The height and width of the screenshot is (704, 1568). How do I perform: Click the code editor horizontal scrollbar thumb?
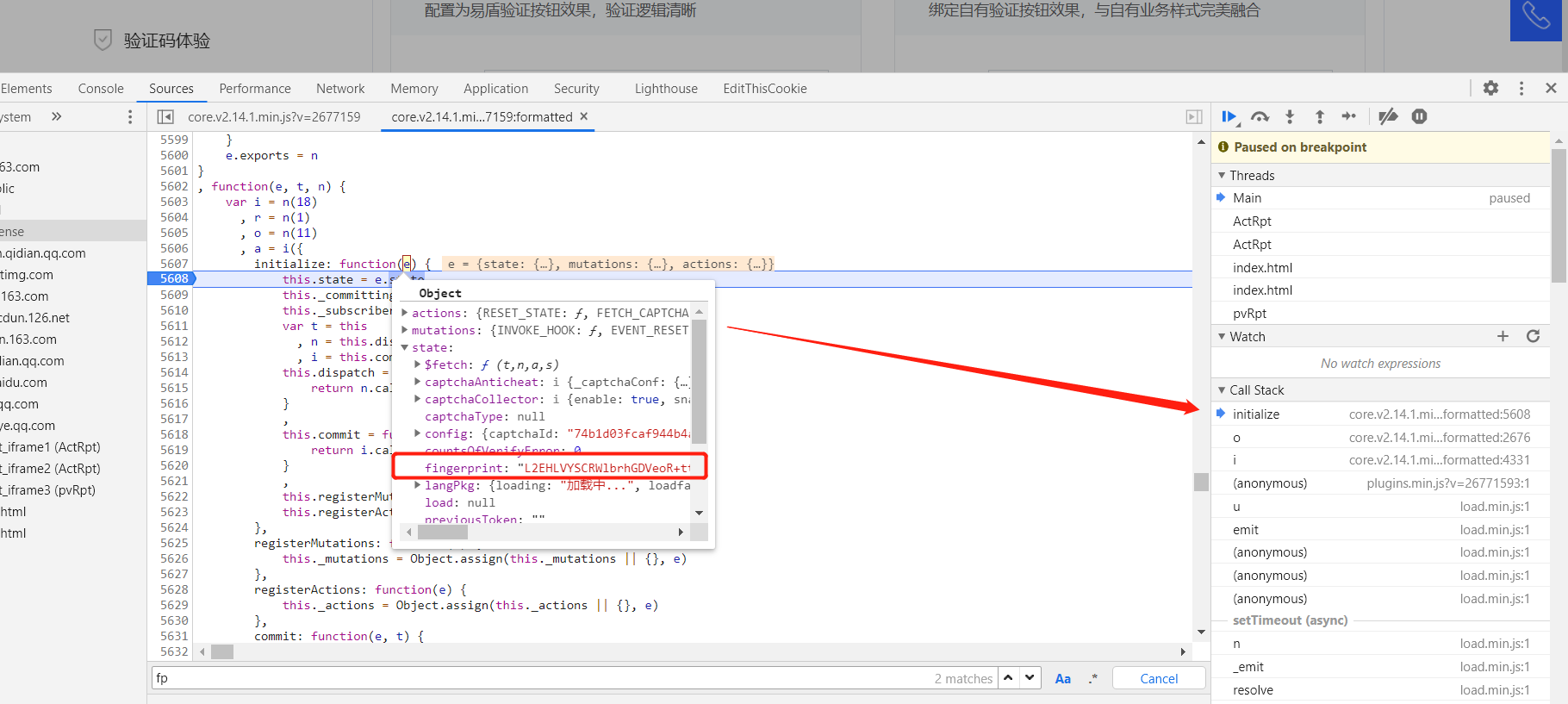(x=222, y=651)
